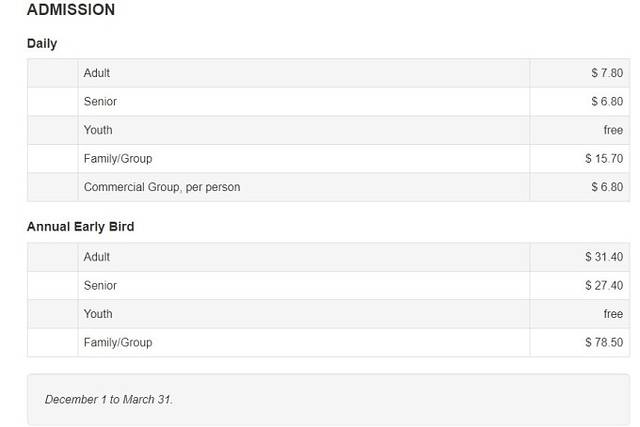Click the Youth label in Daily table

tap(98, 130)
